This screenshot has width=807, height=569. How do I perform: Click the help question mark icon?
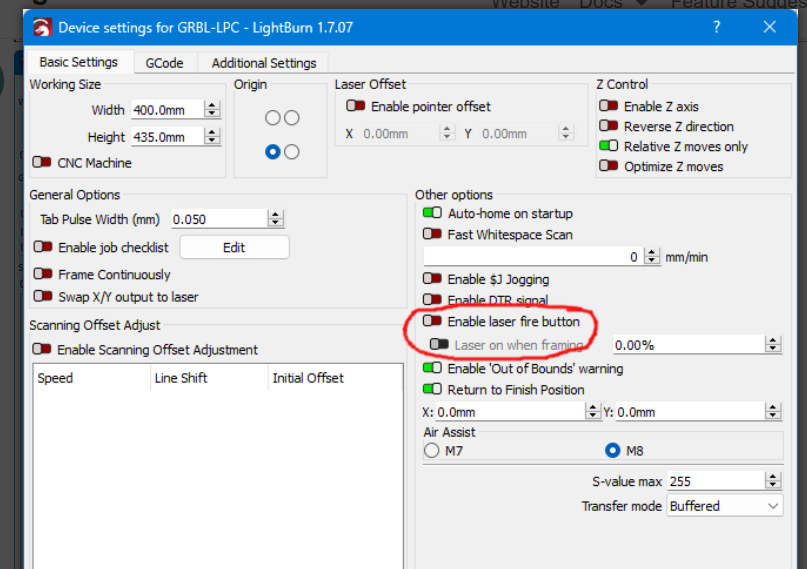tap(716, 27)
